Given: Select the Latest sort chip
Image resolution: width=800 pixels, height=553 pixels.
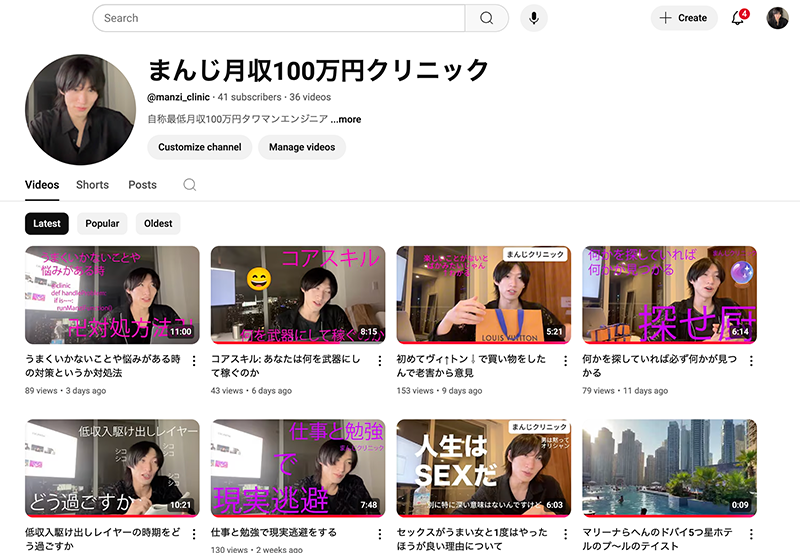Looking at the screenshot, I should (47, 224).
